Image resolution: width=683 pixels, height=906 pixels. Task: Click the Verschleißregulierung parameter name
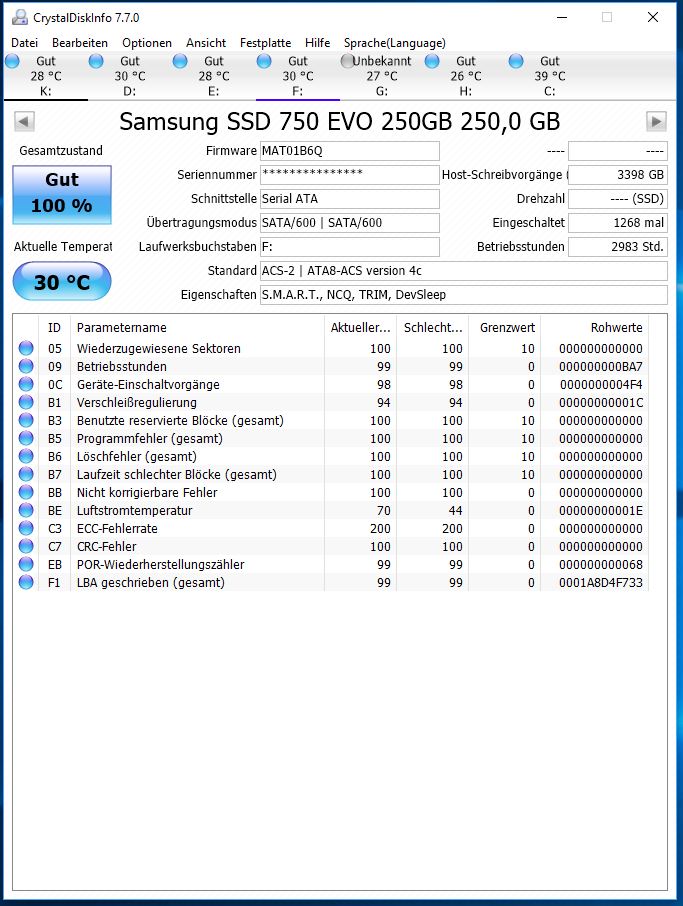137,402
